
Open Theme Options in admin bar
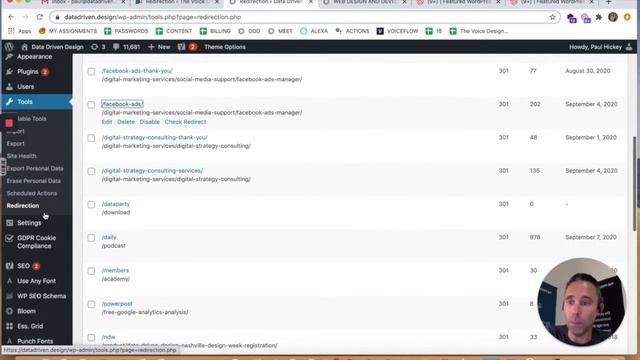pos(225,47)
